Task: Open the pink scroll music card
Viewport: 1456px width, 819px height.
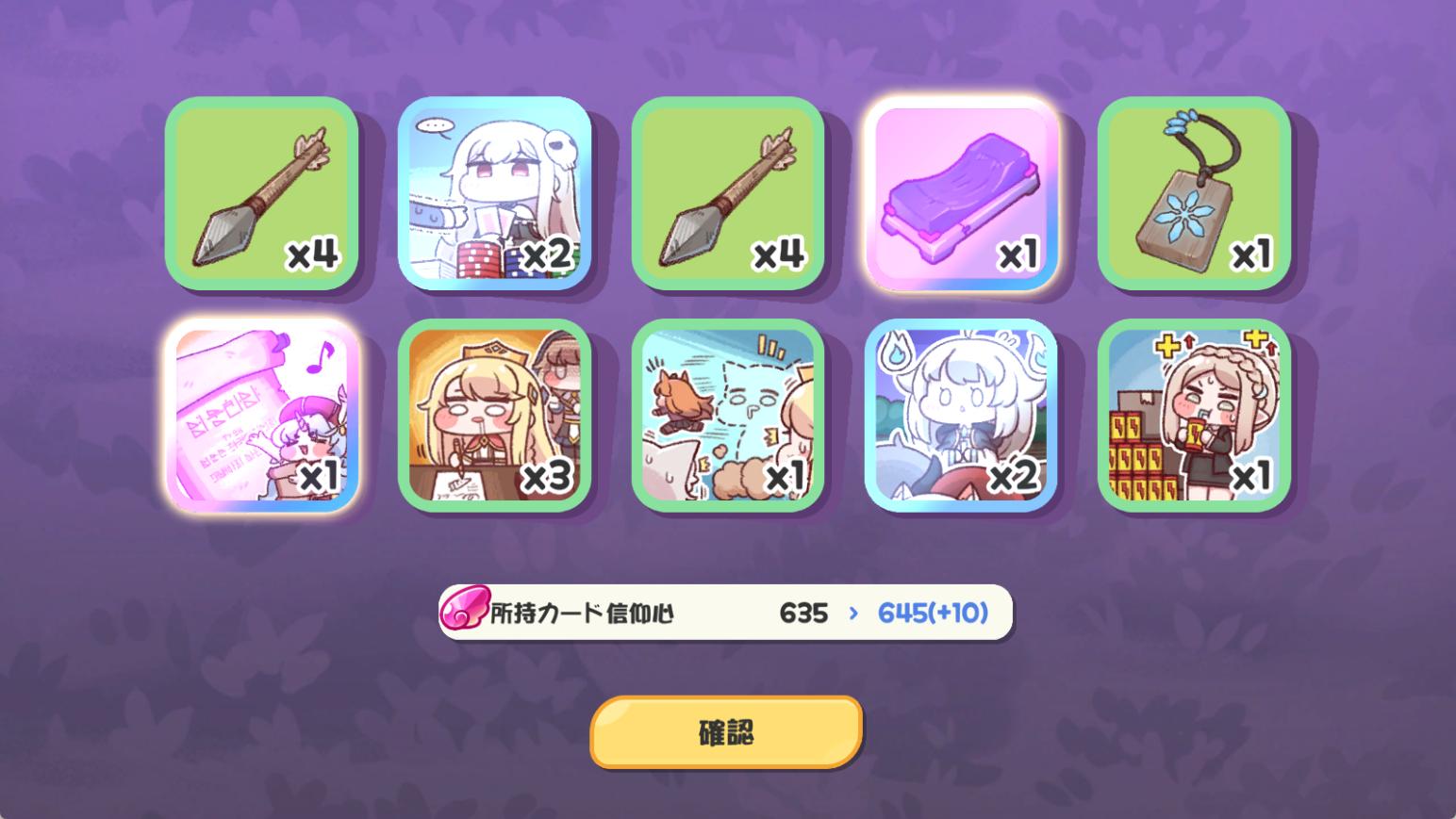Action: [x=261, y=416]
